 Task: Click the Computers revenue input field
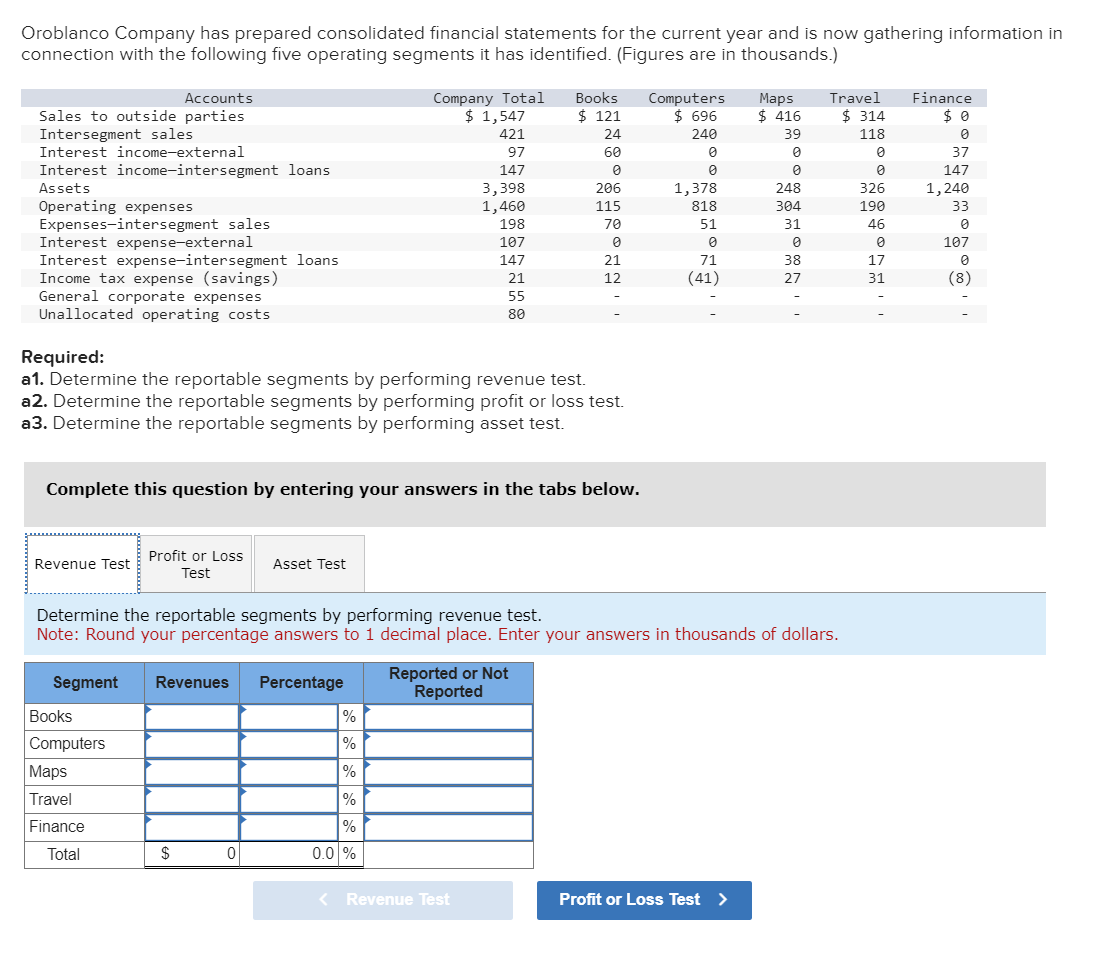tap(192, 743)
